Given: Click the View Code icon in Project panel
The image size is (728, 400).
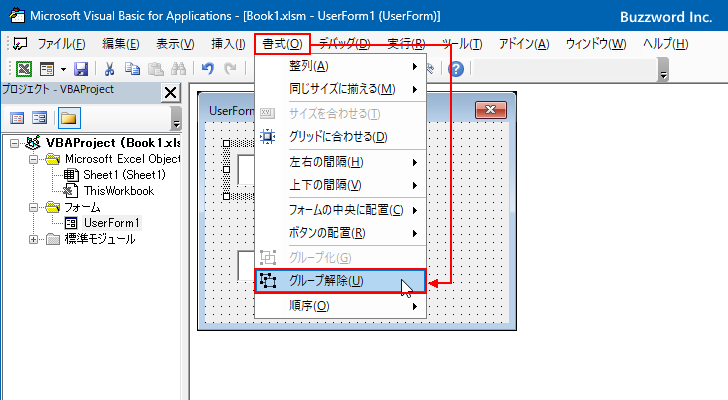Looking at the screenshot, I should (x=17, y=118).
